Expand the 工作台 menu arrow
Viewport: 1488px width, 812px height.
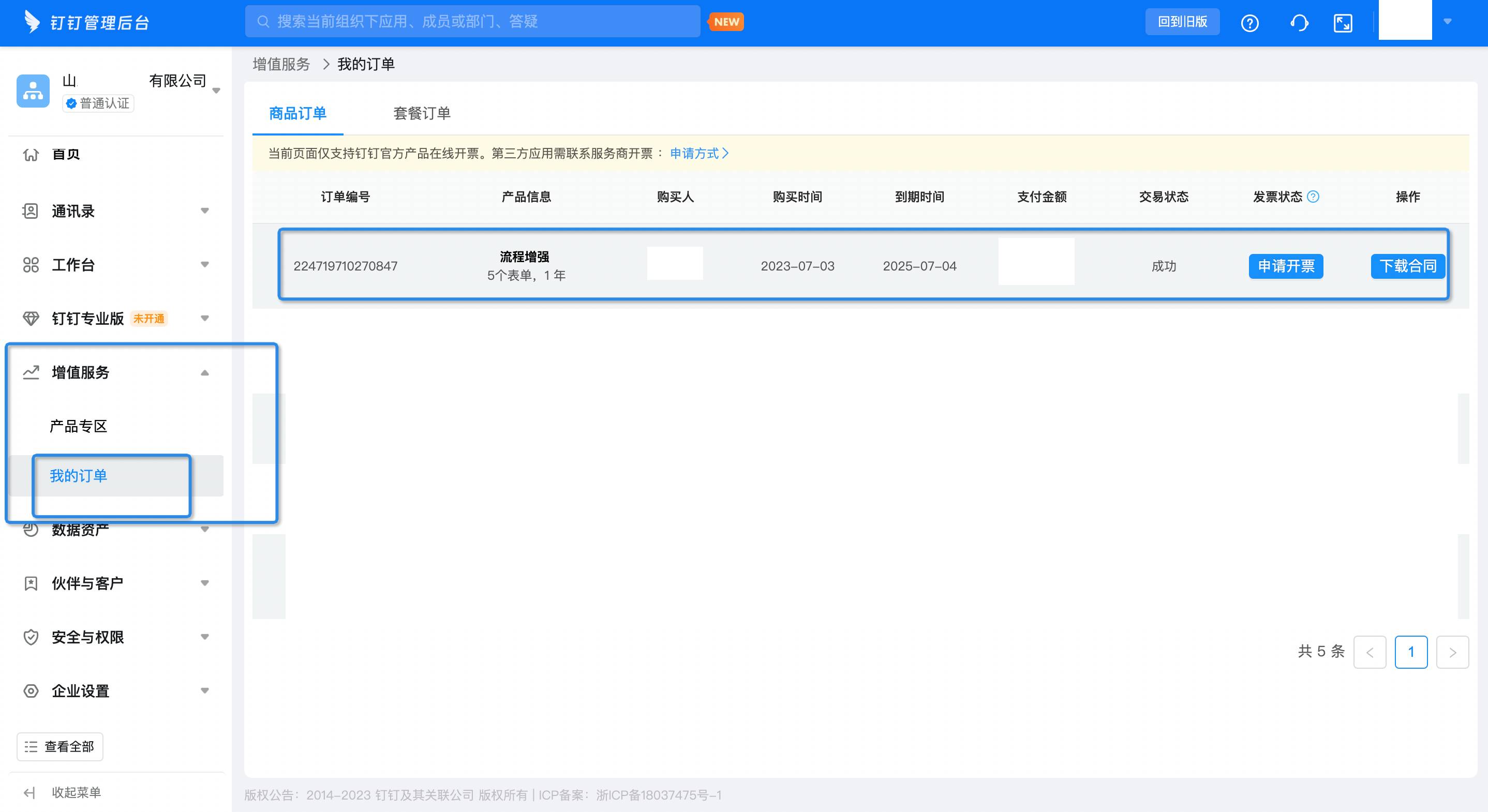tap(204, 264)
